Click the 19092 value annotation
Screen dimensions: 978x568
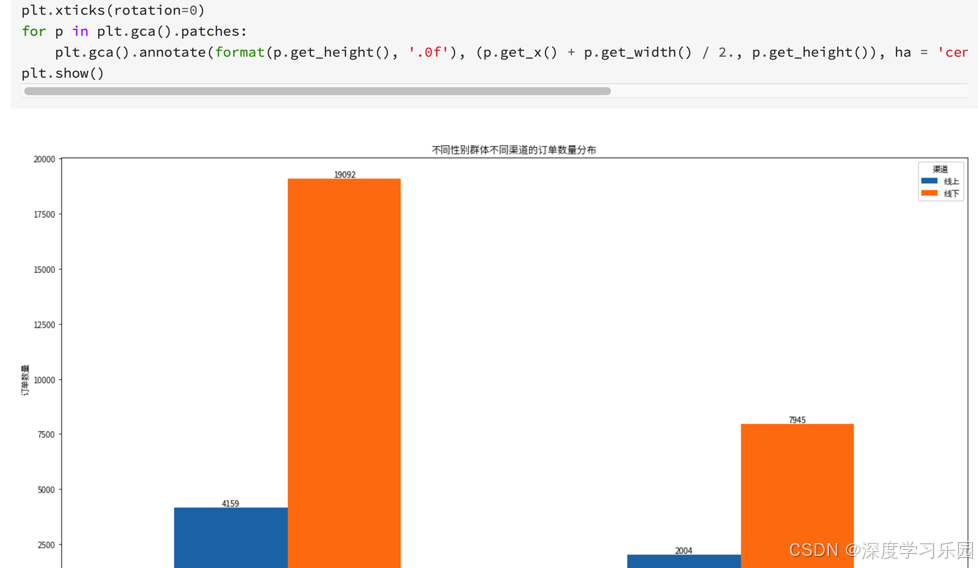click(x=345, y=175)
